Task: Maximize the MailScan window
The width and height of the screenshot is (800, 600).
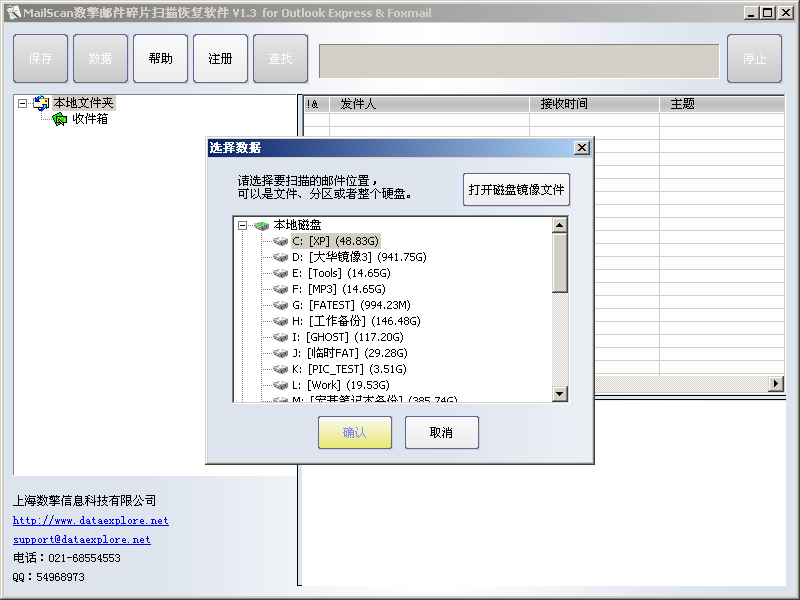Action: 767,13
